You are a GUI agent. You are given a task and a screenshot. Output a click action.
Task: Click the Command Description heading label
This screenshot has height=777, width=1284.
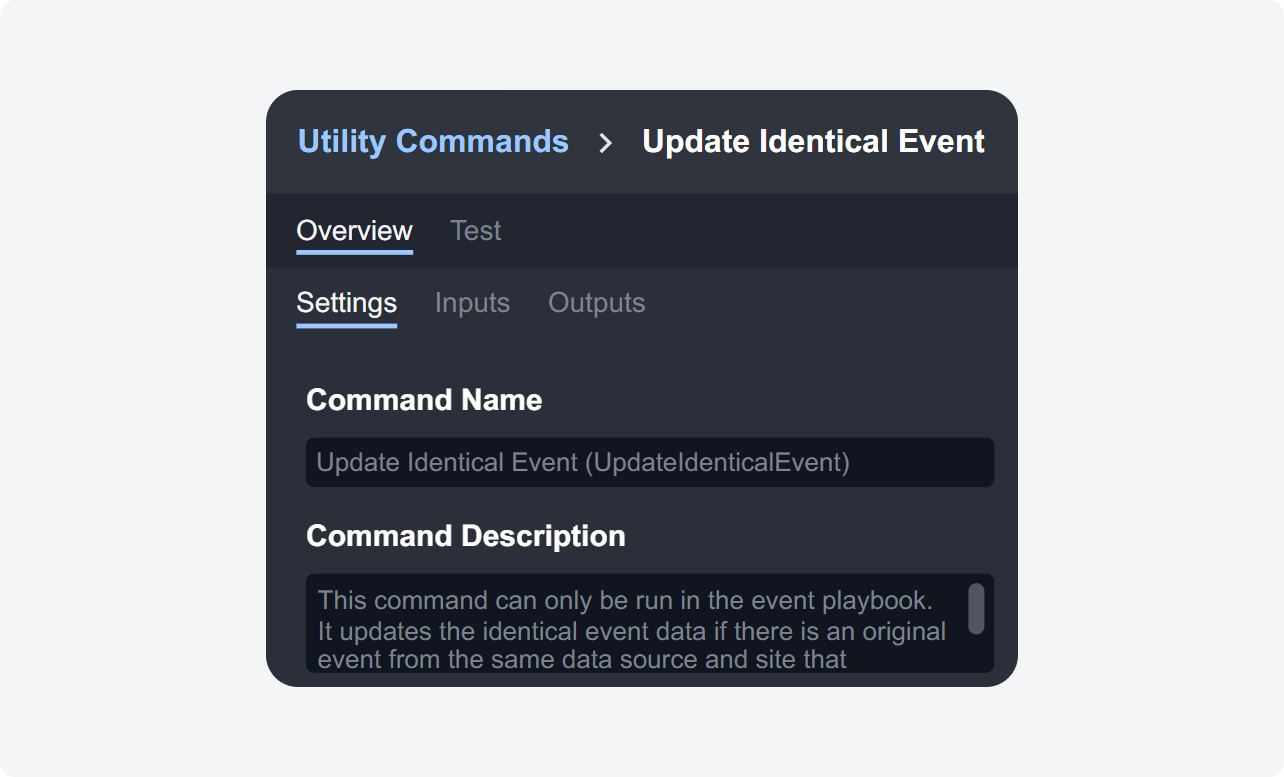465,536
